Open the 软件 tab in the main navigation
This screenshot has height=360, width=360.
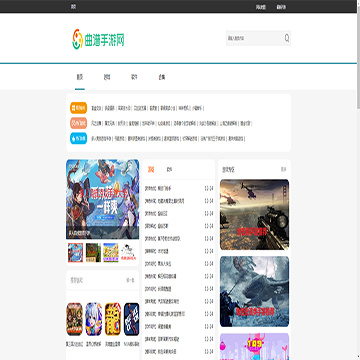[x=134, y=77]
